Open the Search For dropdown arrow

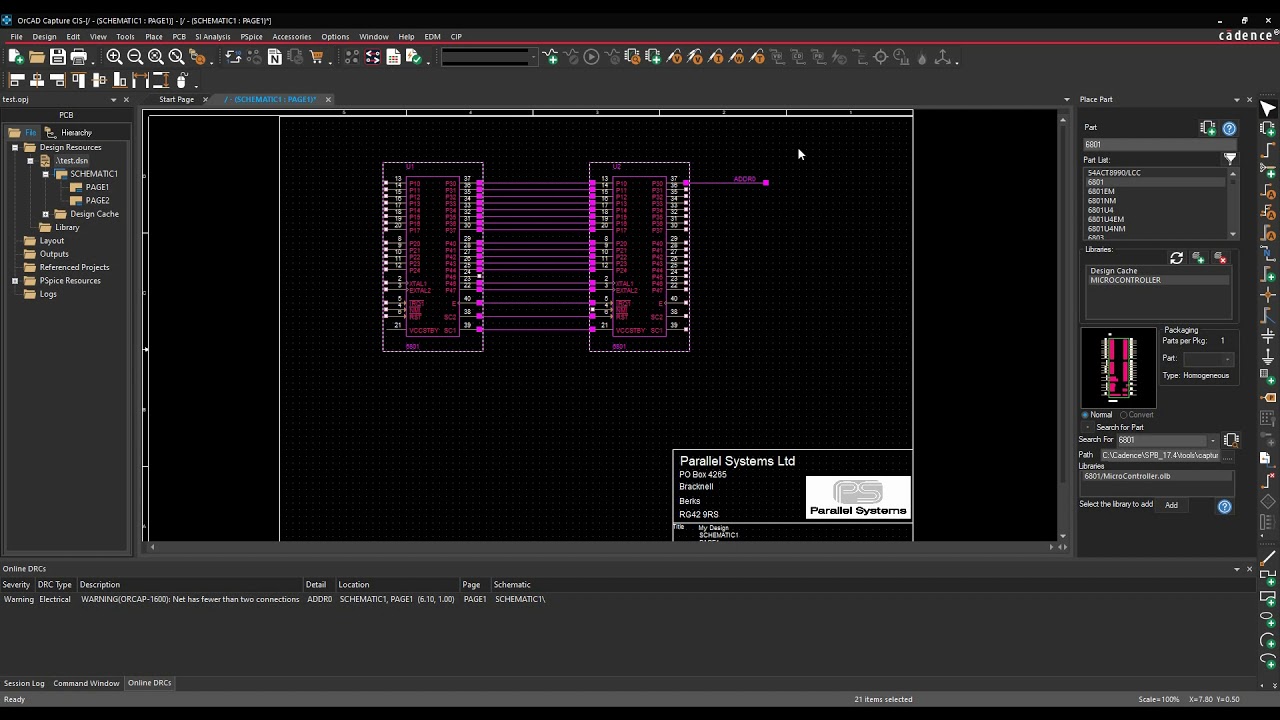tap(1213, 440)
